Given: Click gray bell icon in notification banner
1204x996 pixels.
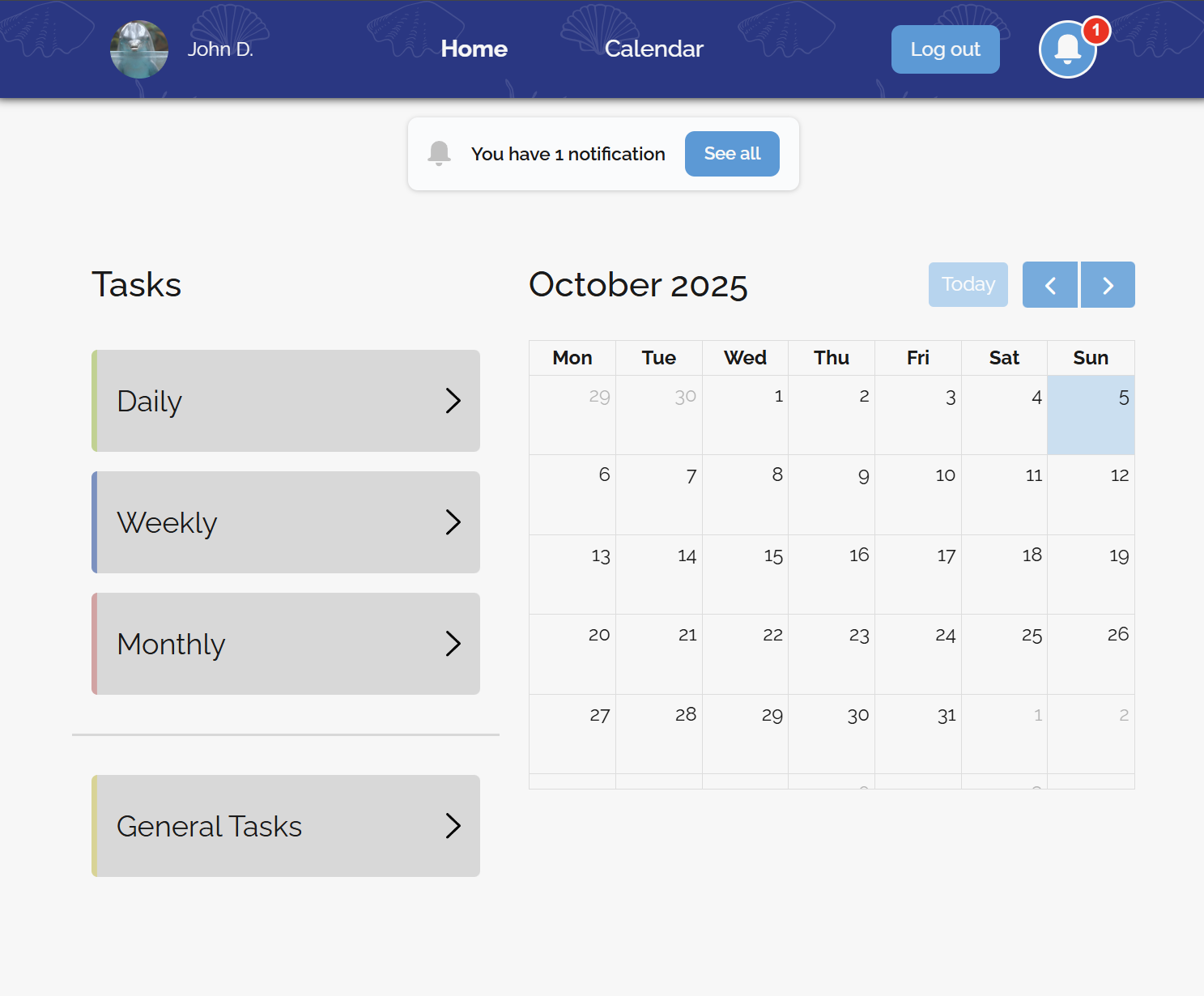Looking at the screenshot, I should (x=439, y=153).
